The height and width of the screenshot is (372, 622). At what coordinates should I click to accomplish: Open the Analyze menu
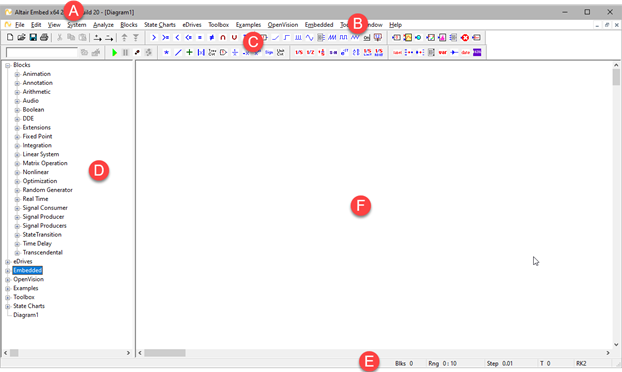pos(103,25)
